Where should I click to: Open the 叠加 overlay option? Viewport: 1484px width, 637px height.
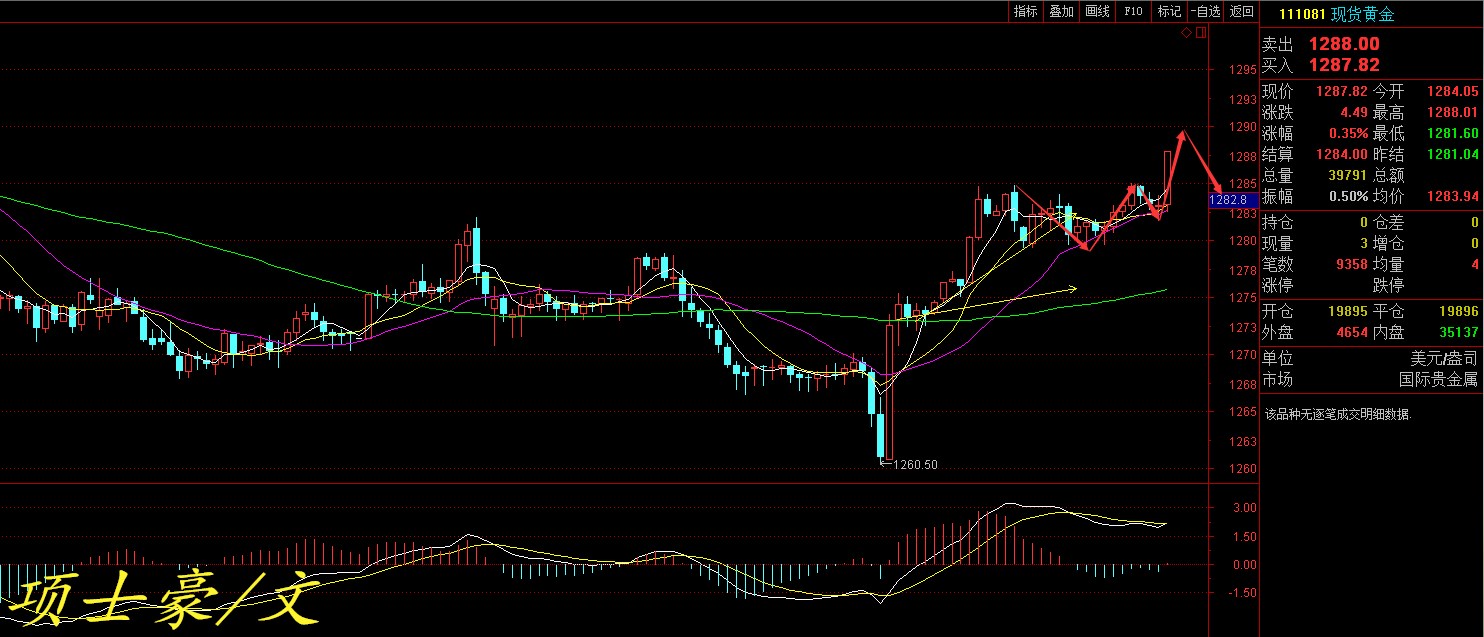coord(1061,12)
